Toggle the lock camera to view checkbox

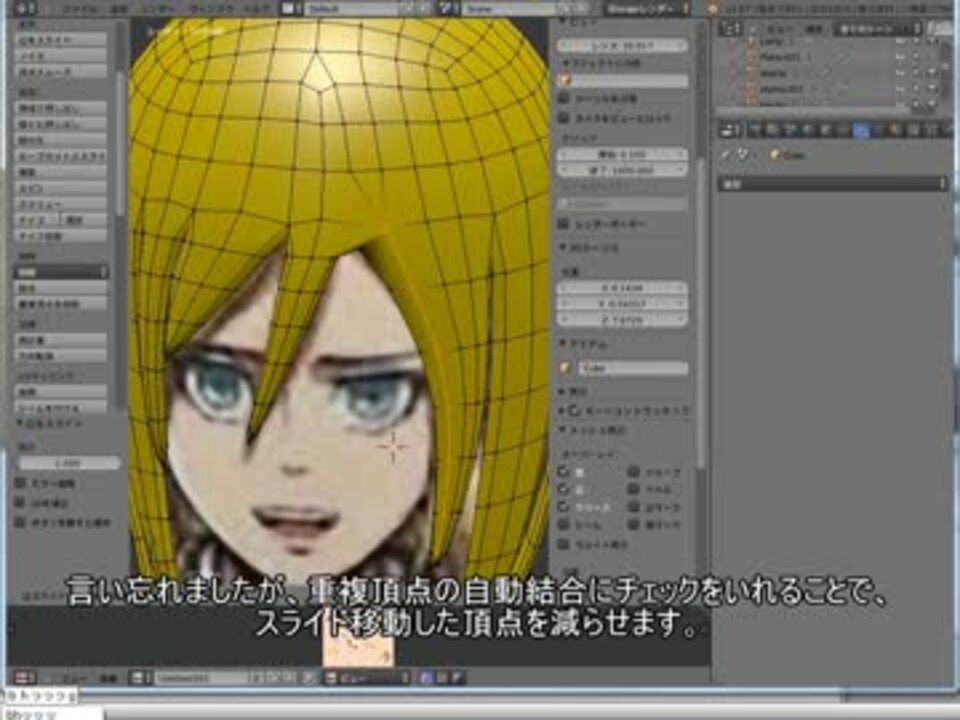click(564, 118)
